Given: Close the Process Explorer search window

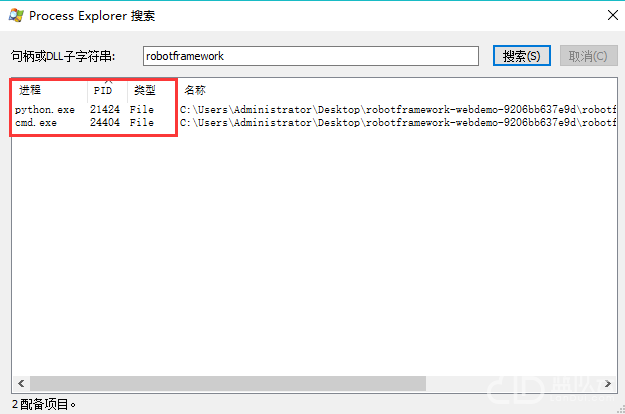Looking at the screenshot, I should click(613, 15).
